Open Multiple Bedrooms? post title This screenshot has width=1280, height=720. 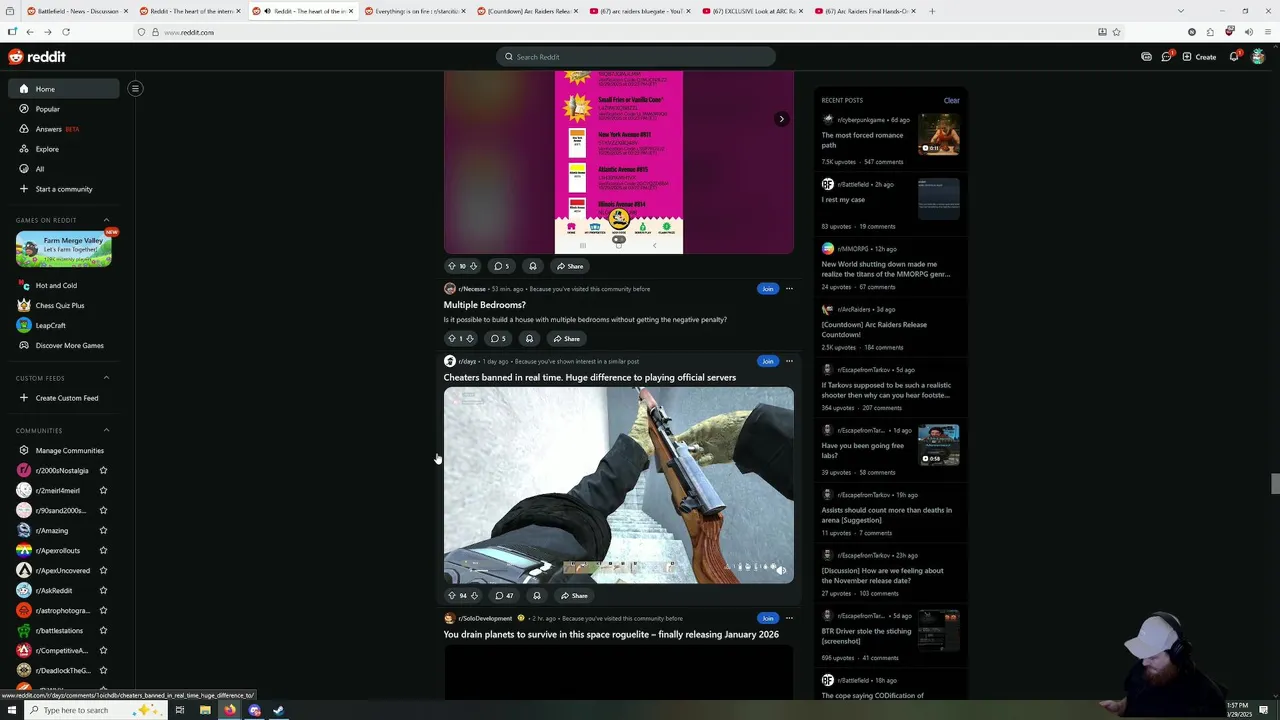[x=484, y=305]
